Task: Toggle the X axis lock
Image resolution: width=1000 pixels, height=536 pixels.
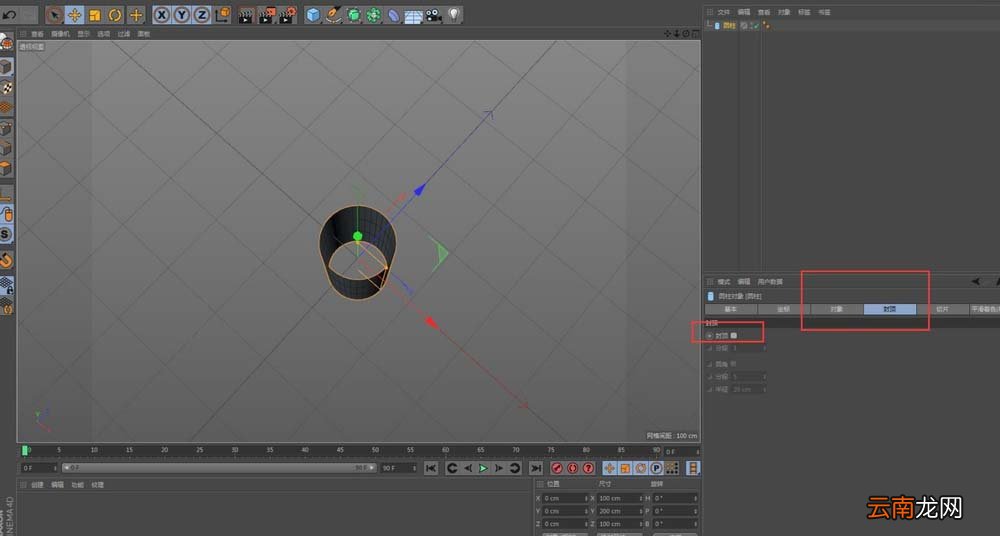Action: [161, 15]
